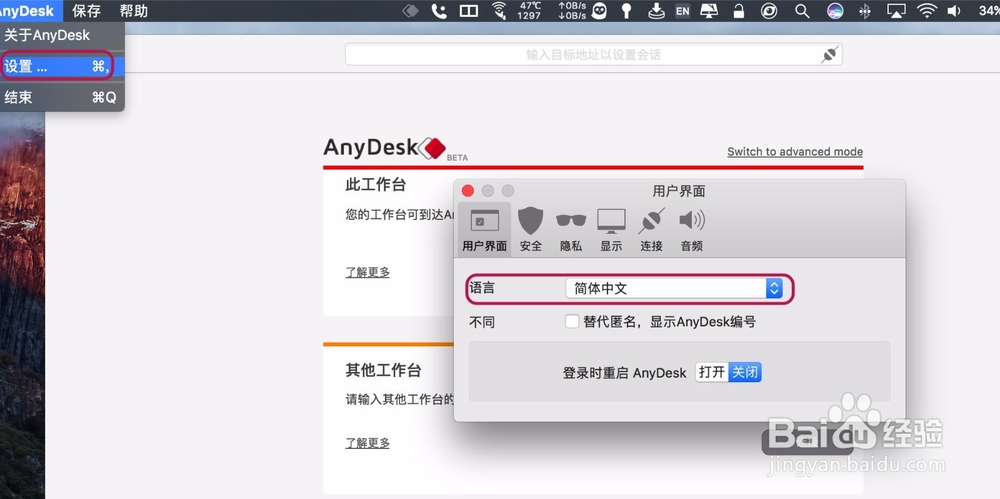The height and width of the screenshot is (499, 1000).
Task: Click the AnyDesk application menu title
Action: point(27,11)
